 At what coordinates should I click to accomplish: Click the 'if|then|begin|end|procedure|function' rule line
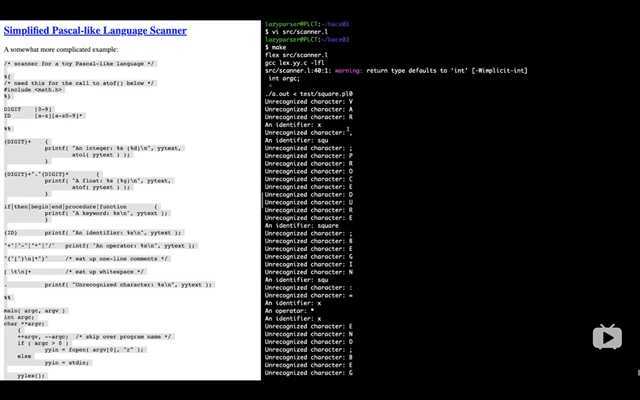click(x=81, y=207)
